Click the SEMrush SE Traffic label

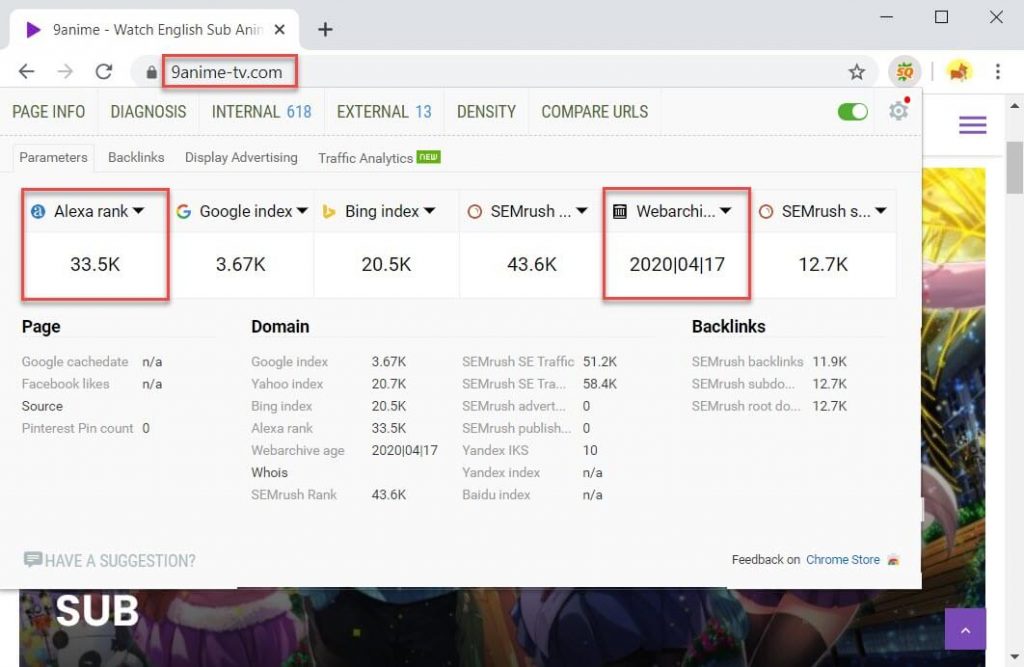coord(518,361)
